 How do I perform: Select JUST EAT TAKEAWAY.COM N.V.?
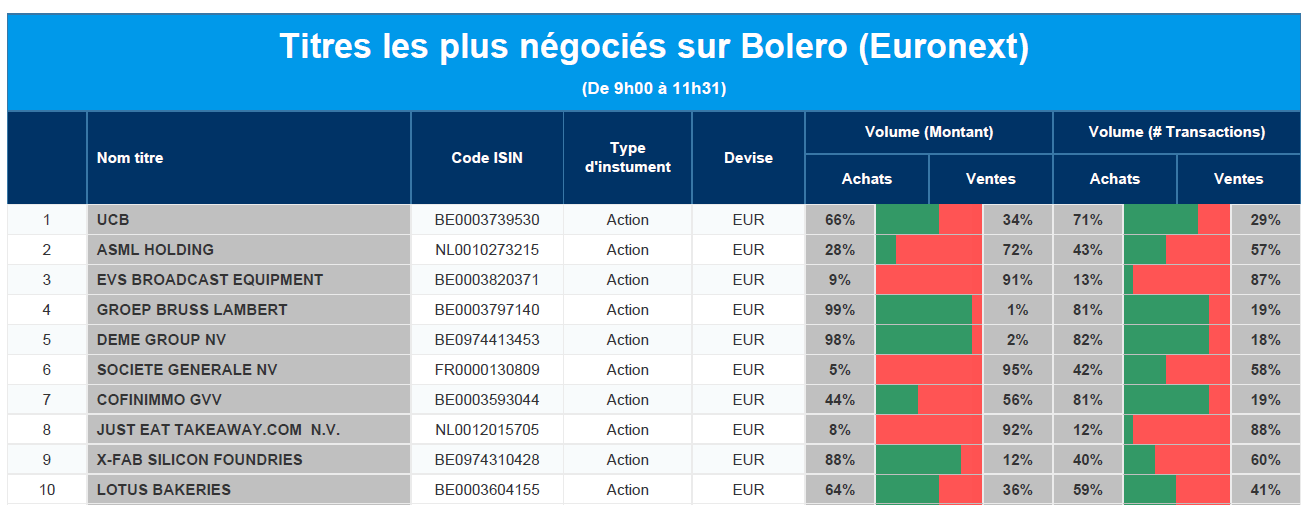(x=218, y=430)
